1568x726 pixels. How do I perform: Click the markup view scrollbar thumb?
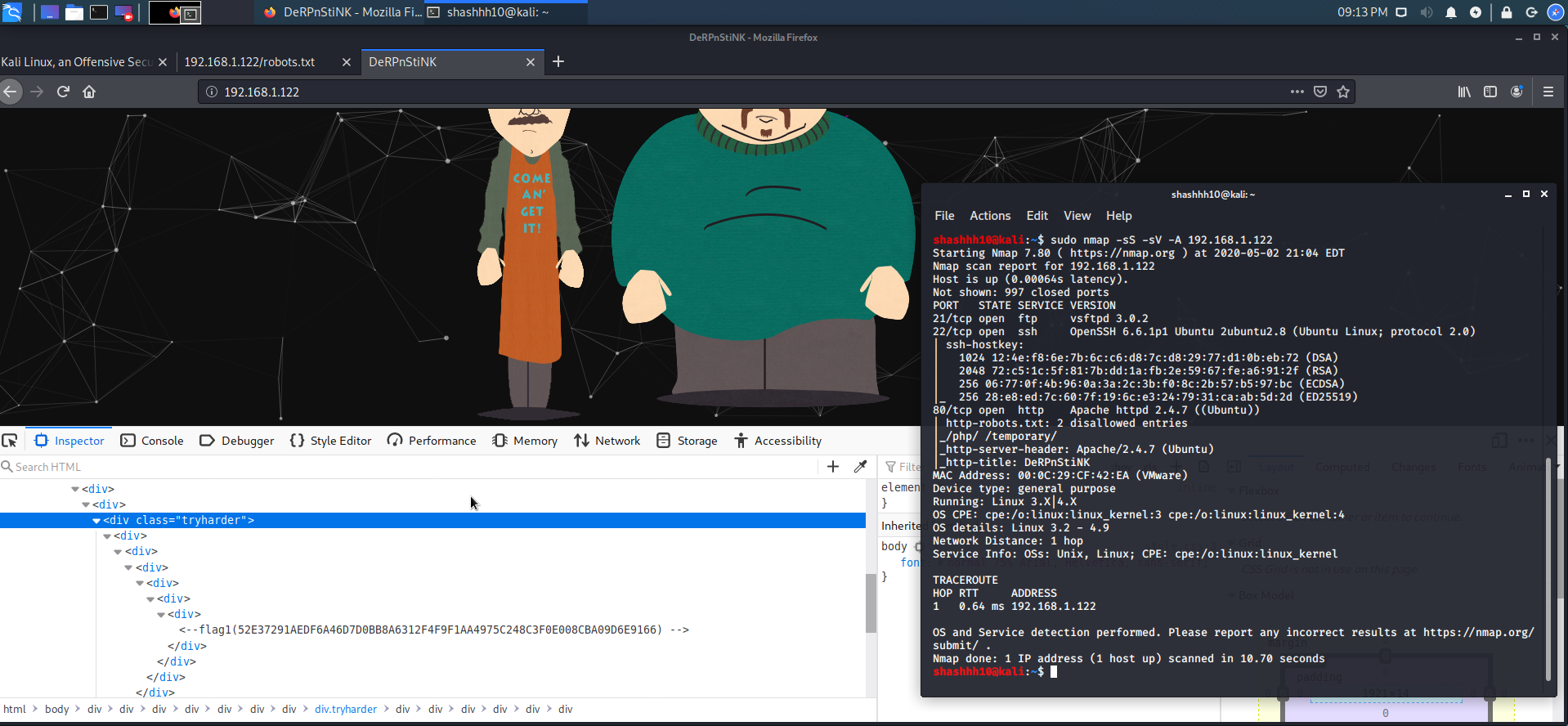tap(871, 603)
